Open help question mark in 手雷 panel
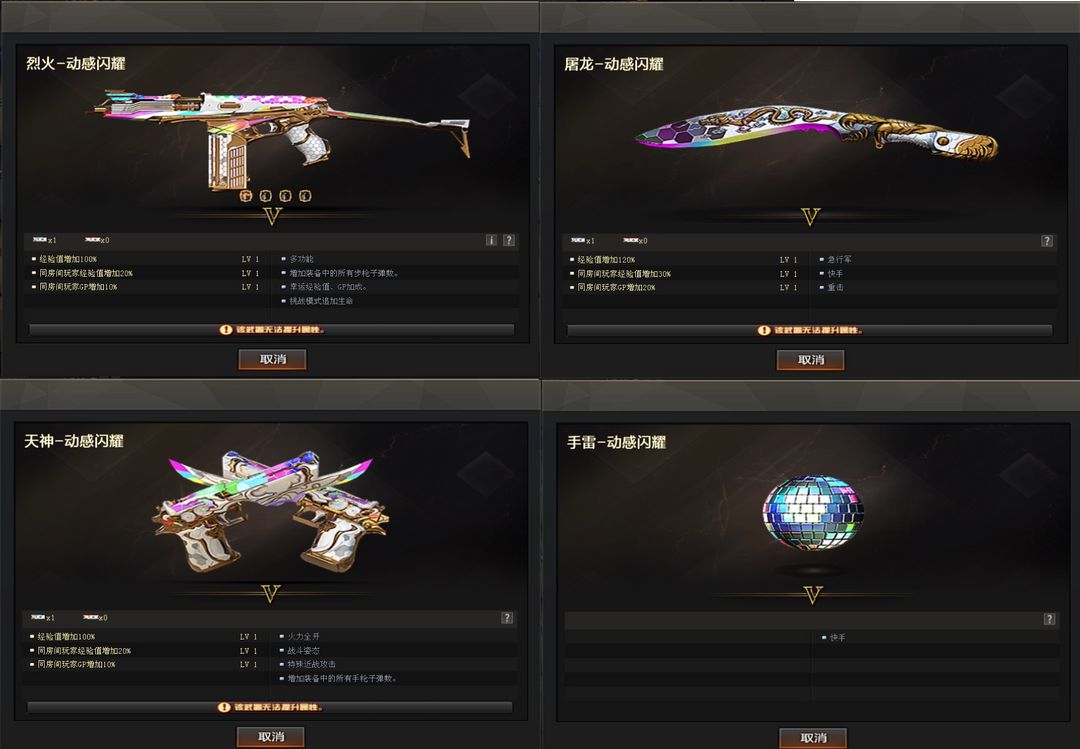 [x=1049, y=619]
